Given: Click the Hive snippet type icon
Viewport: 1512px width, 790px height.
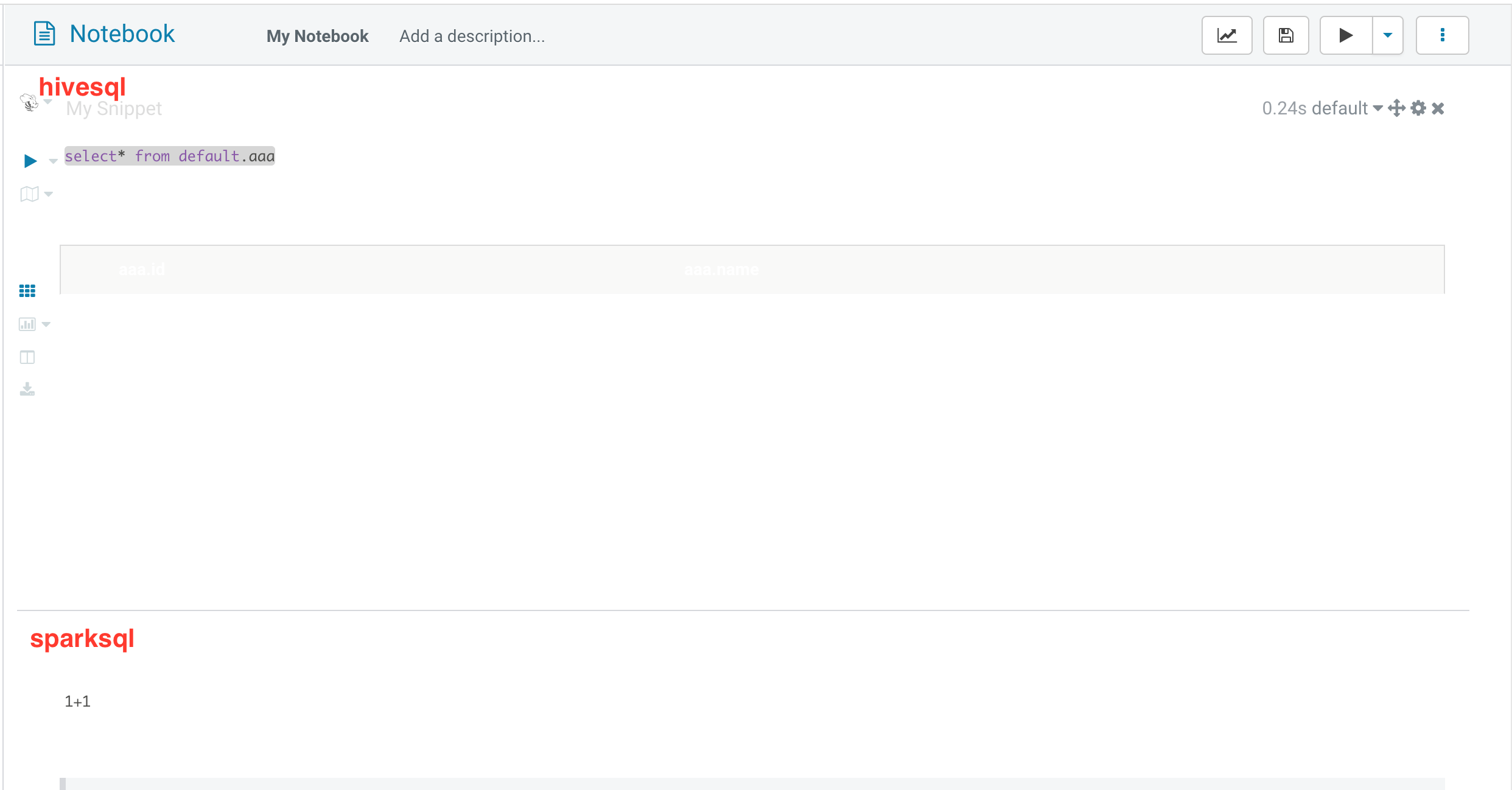Looking at the screenshot, I should (29, 102).
